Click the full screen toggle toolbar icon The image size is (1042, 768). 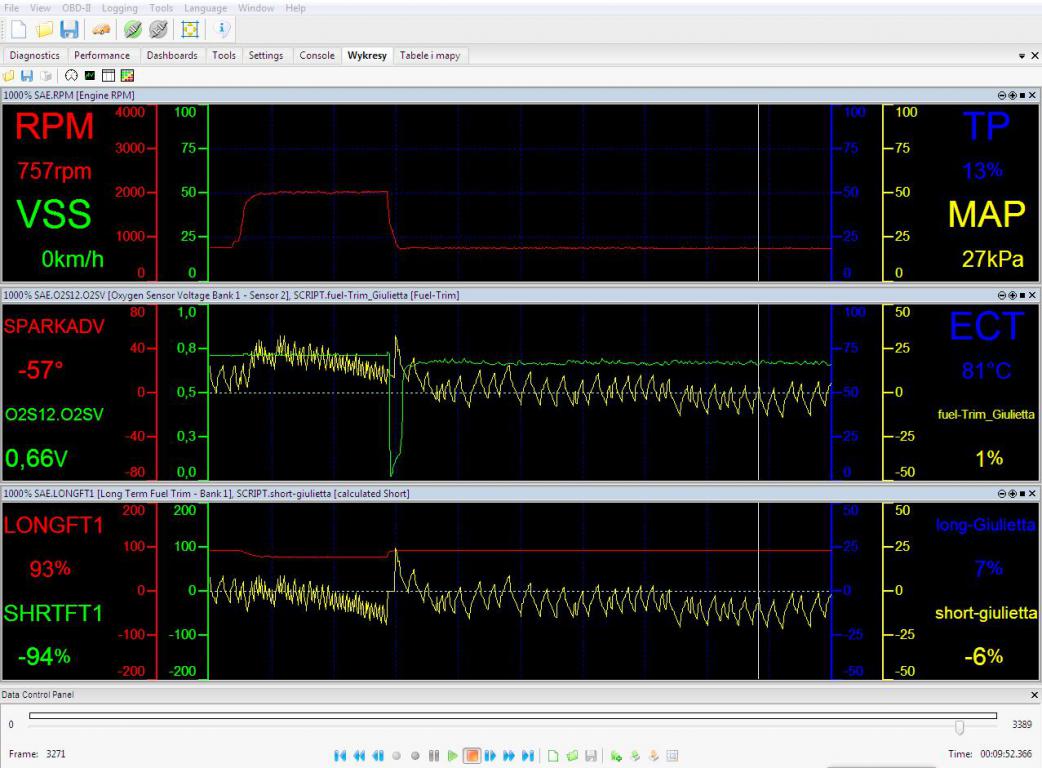(x=191, y=31)
